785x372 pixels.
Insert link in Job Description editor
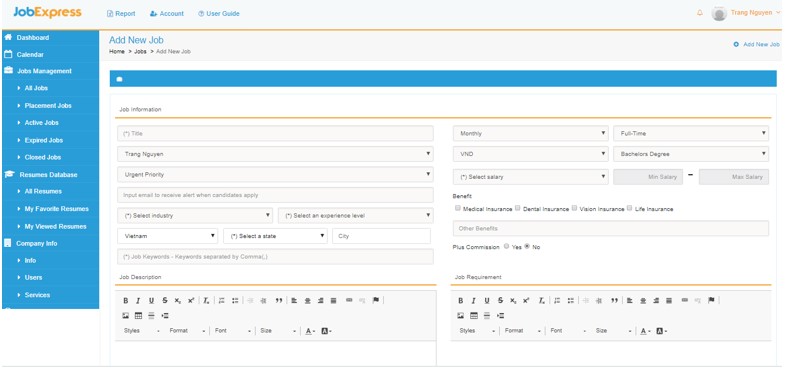[x=349, y=300]
